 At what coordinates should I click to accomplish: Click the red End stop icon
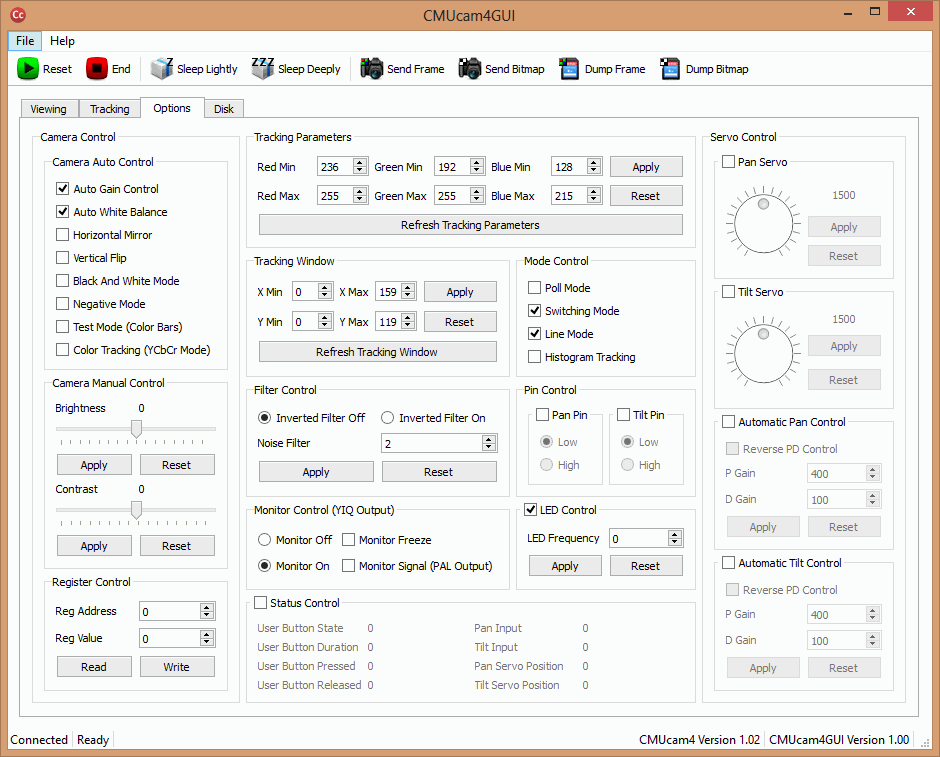tap(97, 69)
